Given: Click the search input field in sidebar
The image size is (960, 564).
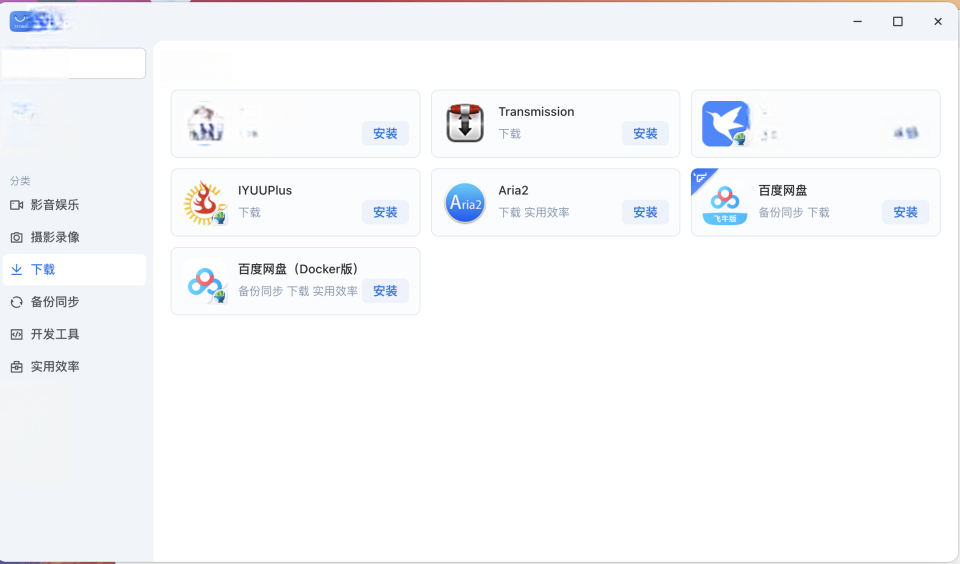Looking at the screenshot, I should point(73,63).
